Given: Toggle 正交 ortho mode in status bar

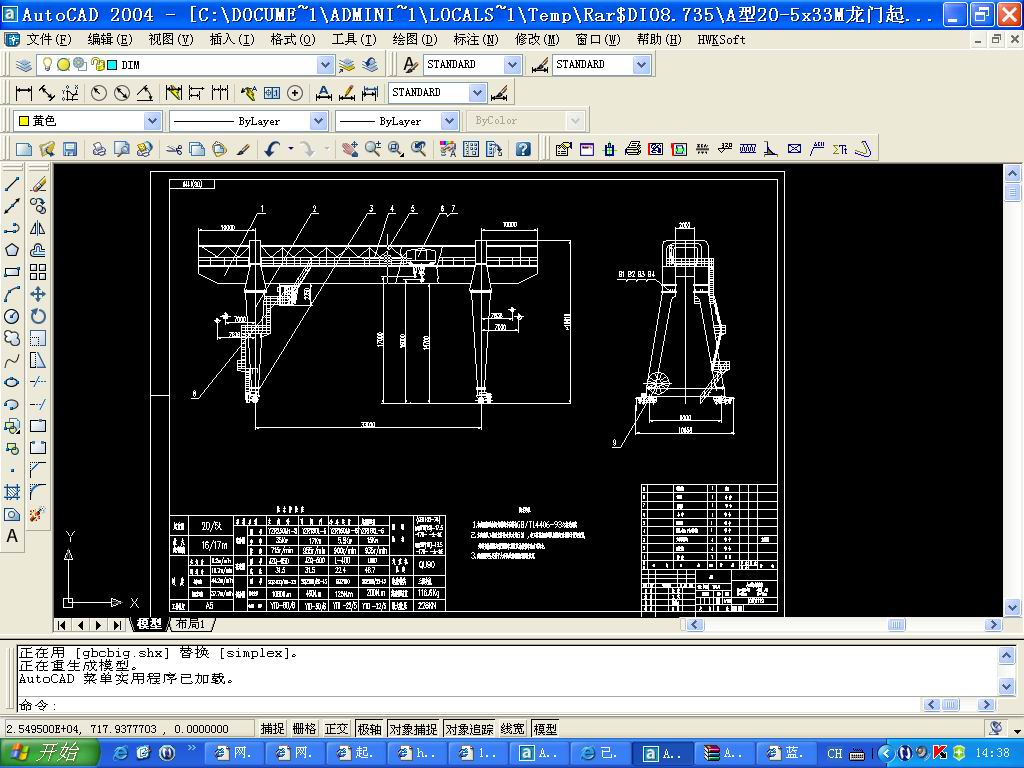Looking at the screenshot, I should point(337,729).
